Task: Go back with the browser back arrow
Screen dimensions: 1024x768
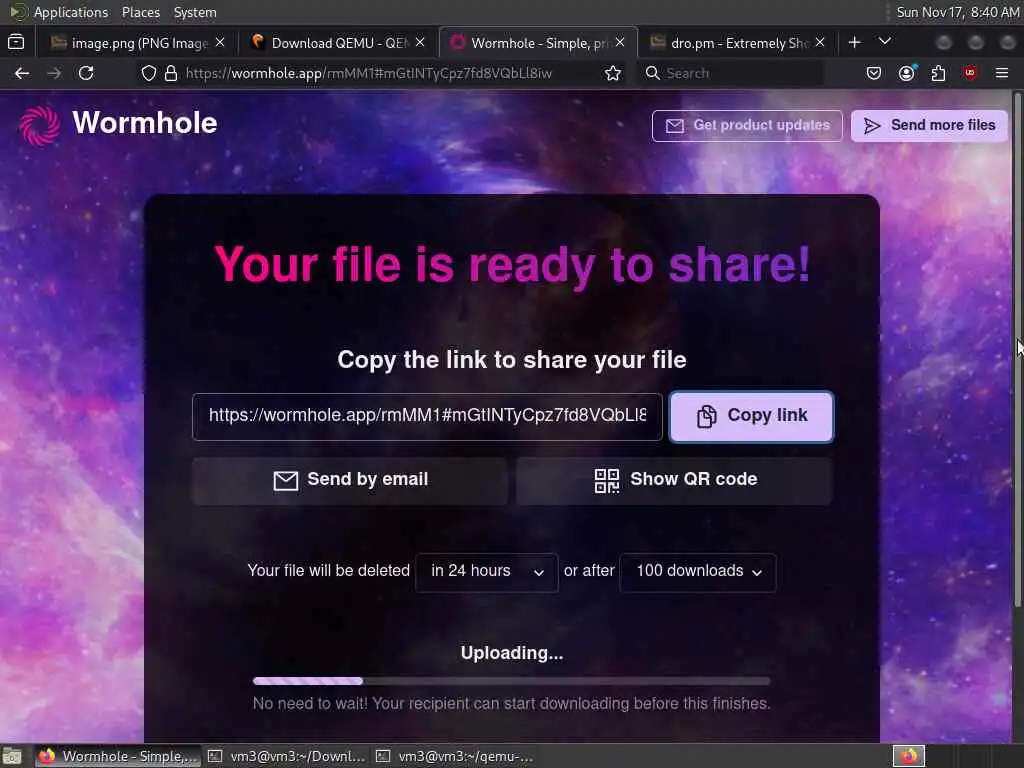Action: click(22, 73)
